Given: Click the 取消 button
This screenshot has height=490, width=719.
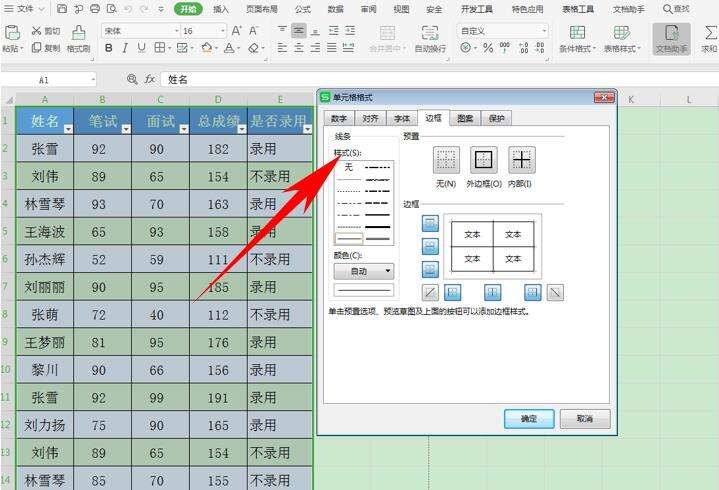Looking at the screenshot, I should pos(585,419).
